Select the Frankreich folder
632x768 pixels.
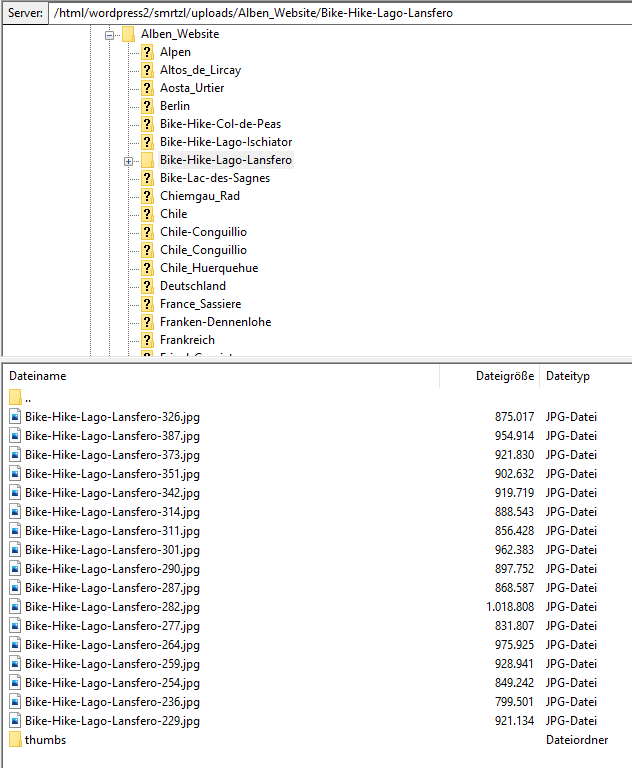187,340
